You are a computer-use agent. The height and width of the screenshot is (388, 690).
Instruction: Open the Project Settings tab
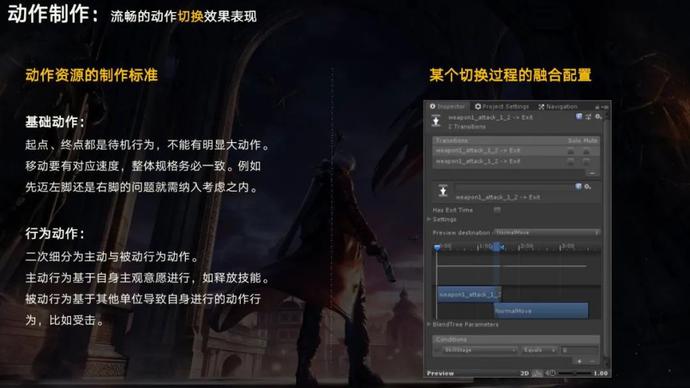point(502,106)
